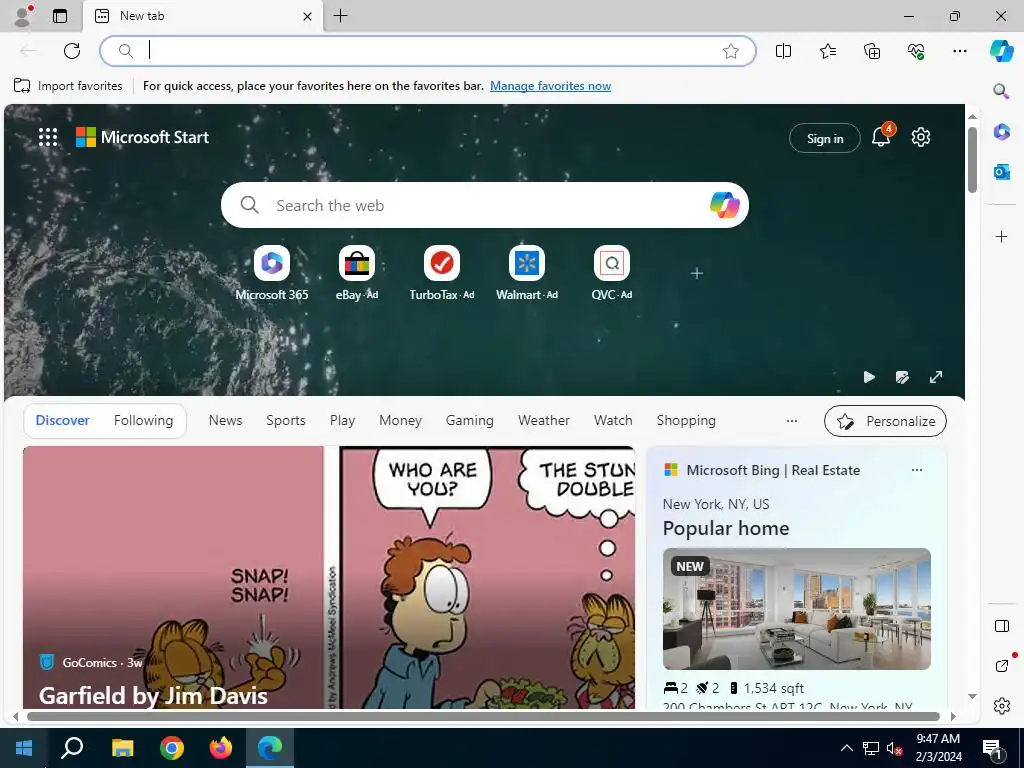Play the background video

(x=869, y=377)
